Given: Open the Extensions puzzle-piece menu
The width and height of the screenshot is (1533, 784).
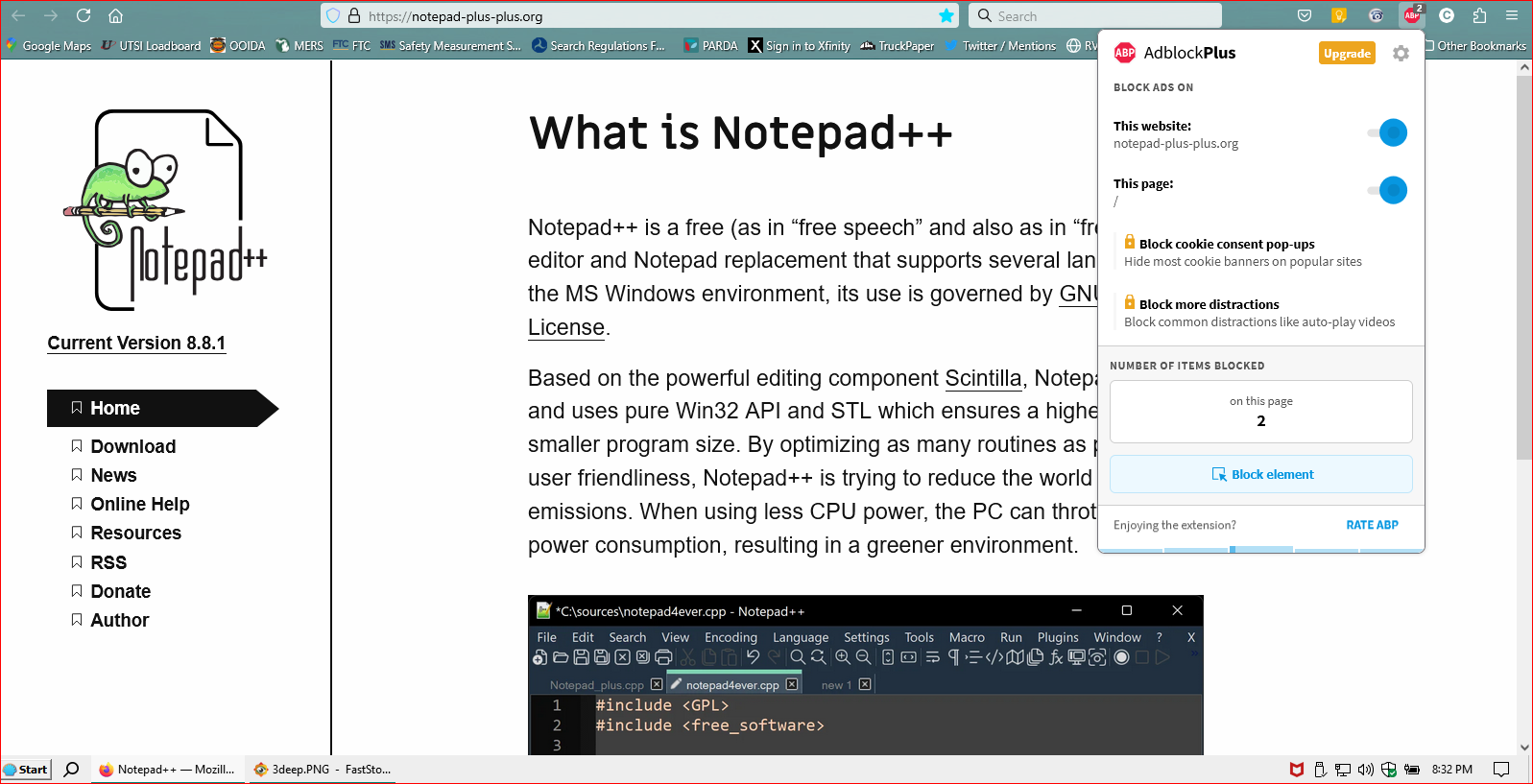Looking at the screenshot, I should [x=1479, y=15].
